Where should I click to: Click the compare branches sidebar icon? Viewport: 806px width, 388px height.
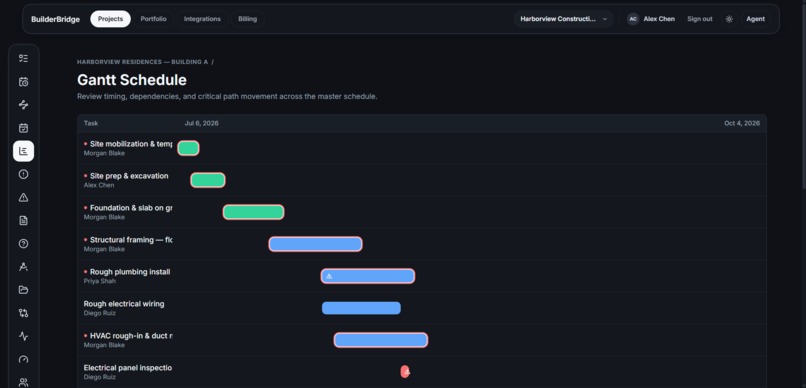pos(23,313)
